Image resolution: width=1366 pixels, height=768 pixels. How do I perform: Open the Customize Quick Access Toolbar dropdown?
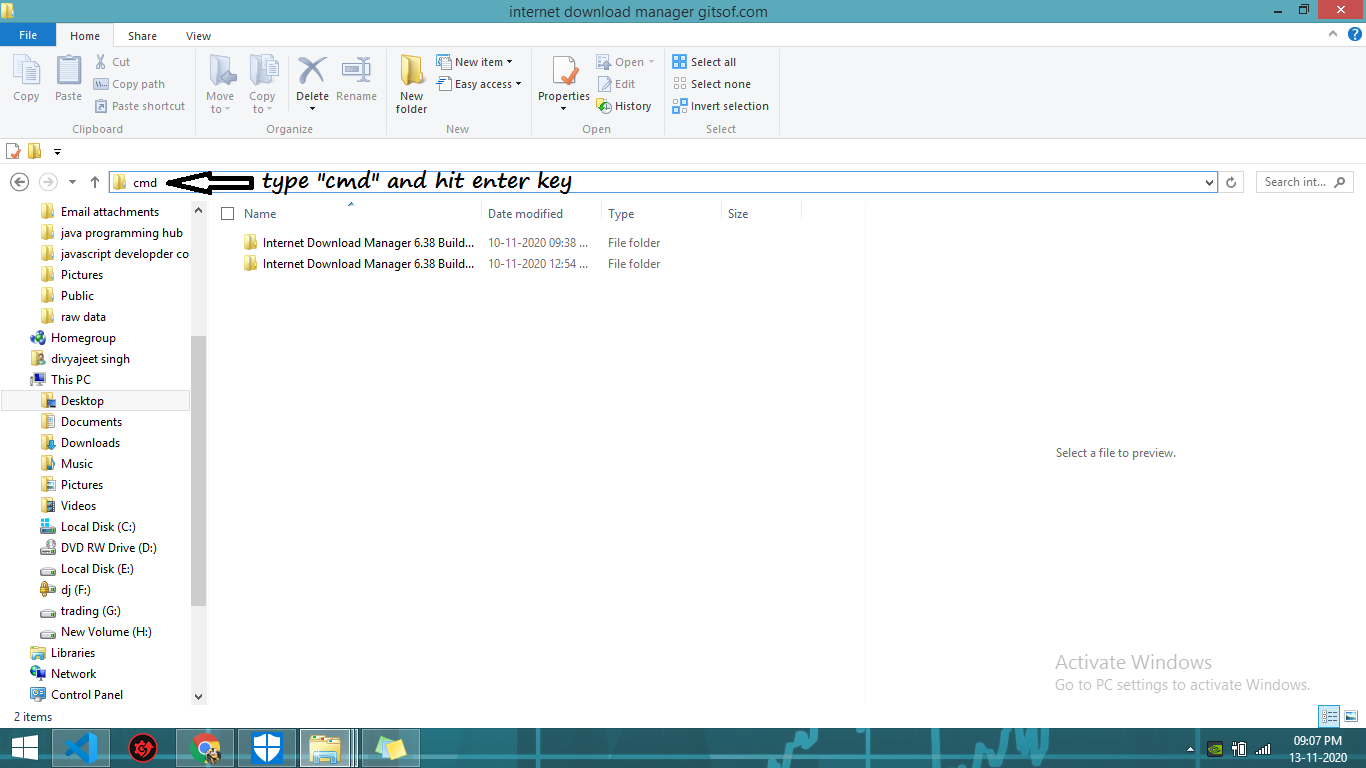point(57,152)
